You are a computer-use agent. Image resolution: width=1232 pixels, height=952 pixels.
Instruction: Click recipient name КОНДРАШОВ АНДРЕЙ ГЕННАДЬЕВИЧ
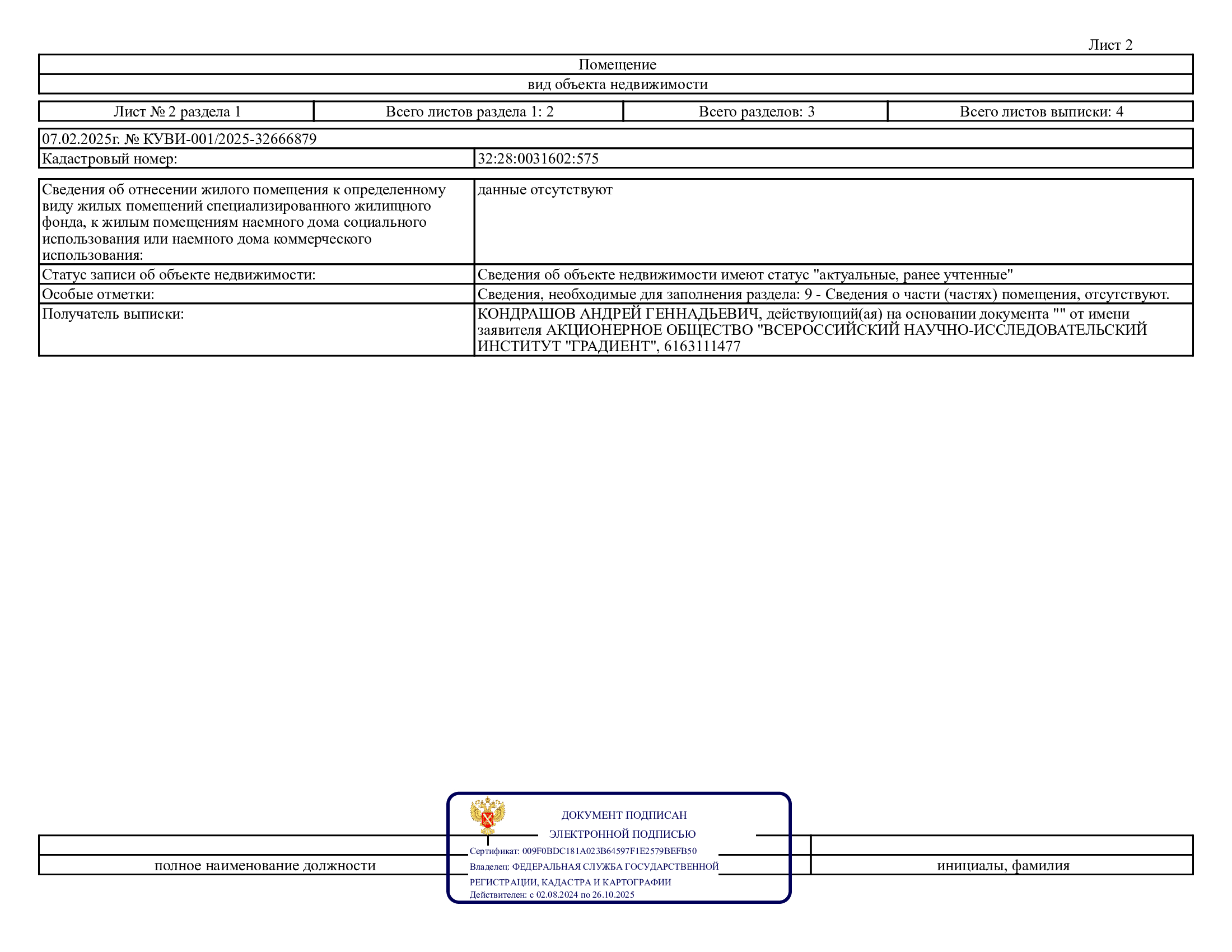[x=618, y=314]
